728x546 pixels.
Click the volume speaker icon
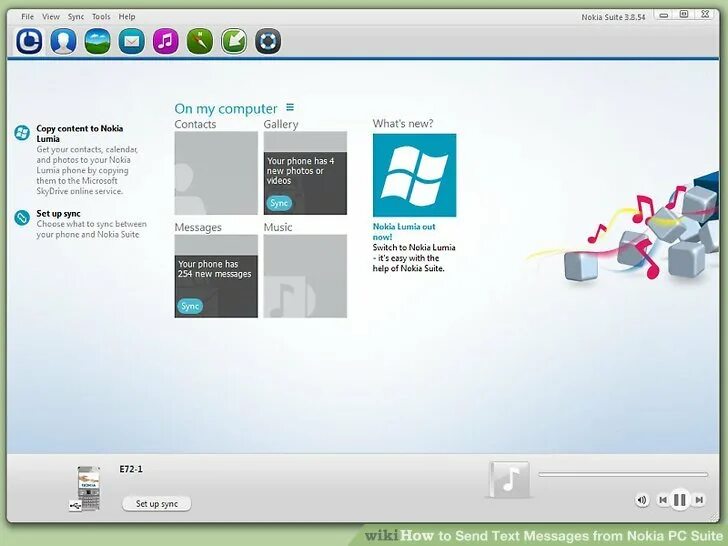point(642,500)
